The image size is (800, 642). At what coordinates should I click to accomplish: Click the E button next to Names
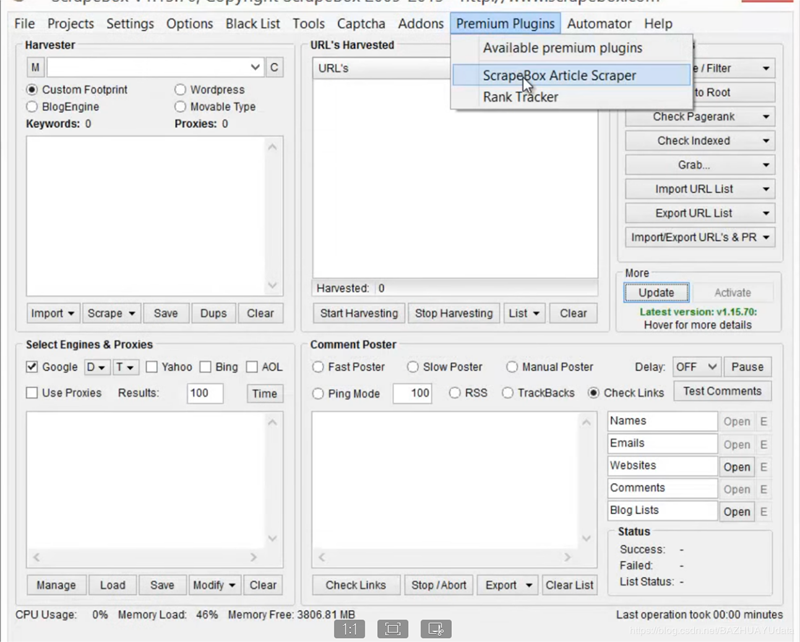tap(764, 422)
